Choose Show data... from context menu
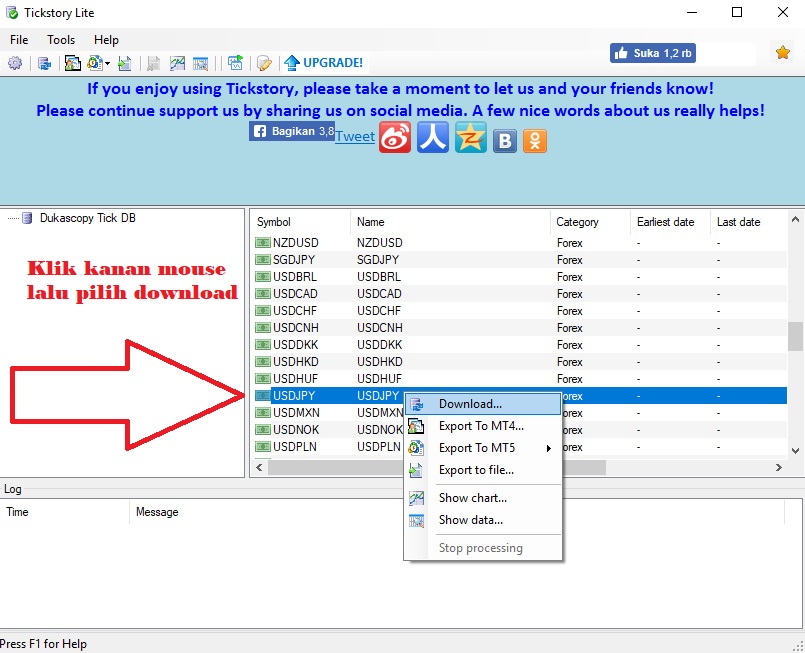The image size is (805, 653). pyautogui.click(x=483, y=520)
